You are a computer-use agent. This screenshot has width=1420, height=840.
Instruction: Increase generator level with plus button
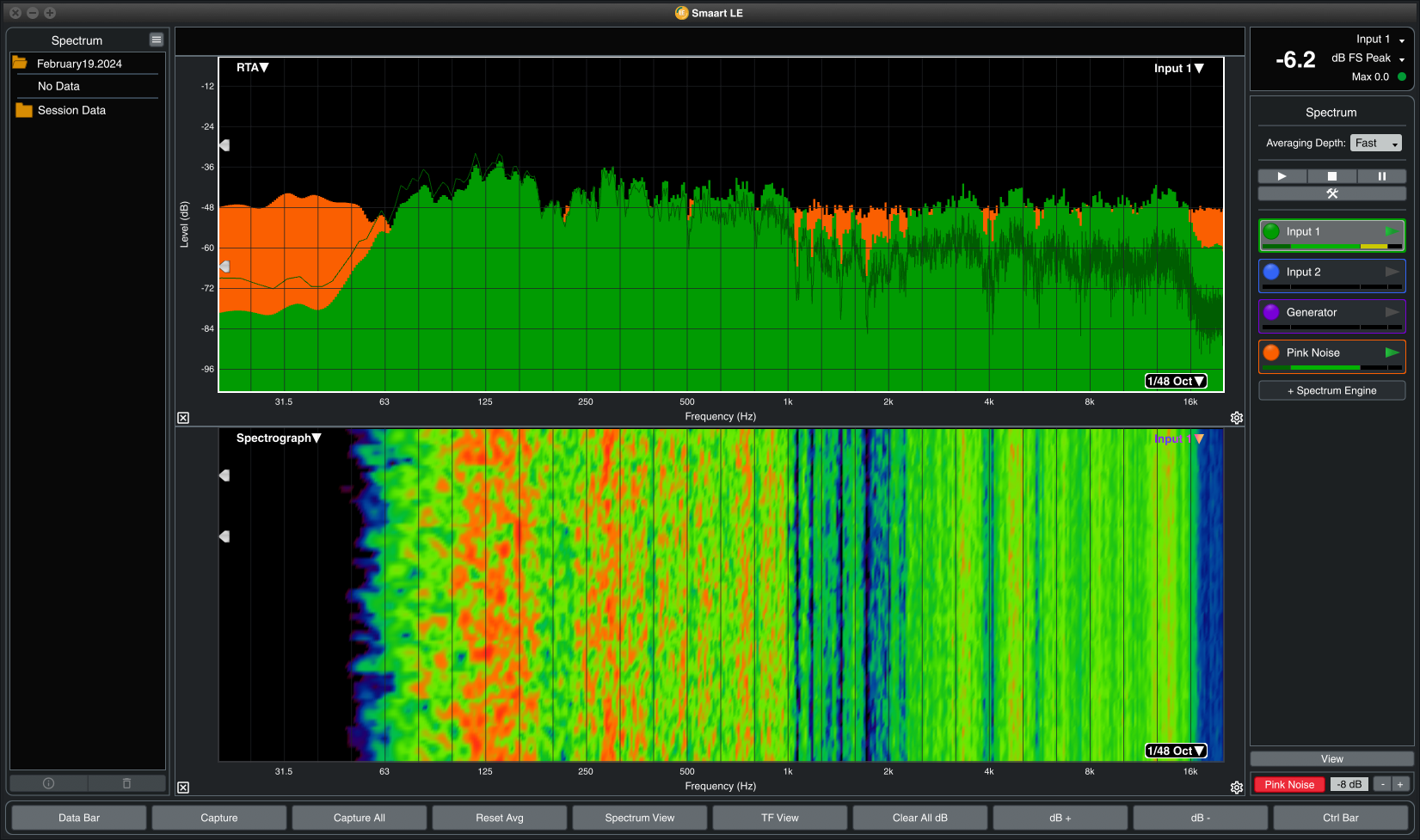click(1400, 784)
